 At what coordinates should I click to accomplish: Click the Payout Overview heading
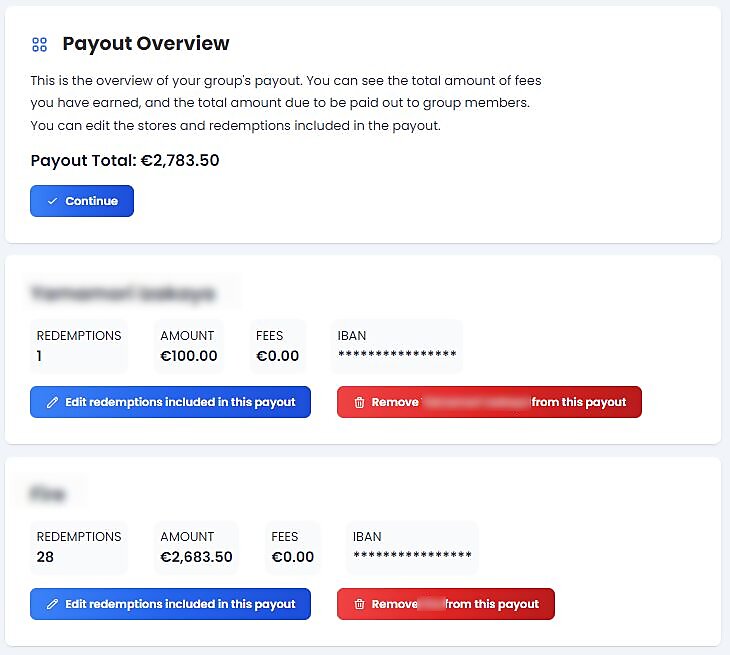(146, 44)
